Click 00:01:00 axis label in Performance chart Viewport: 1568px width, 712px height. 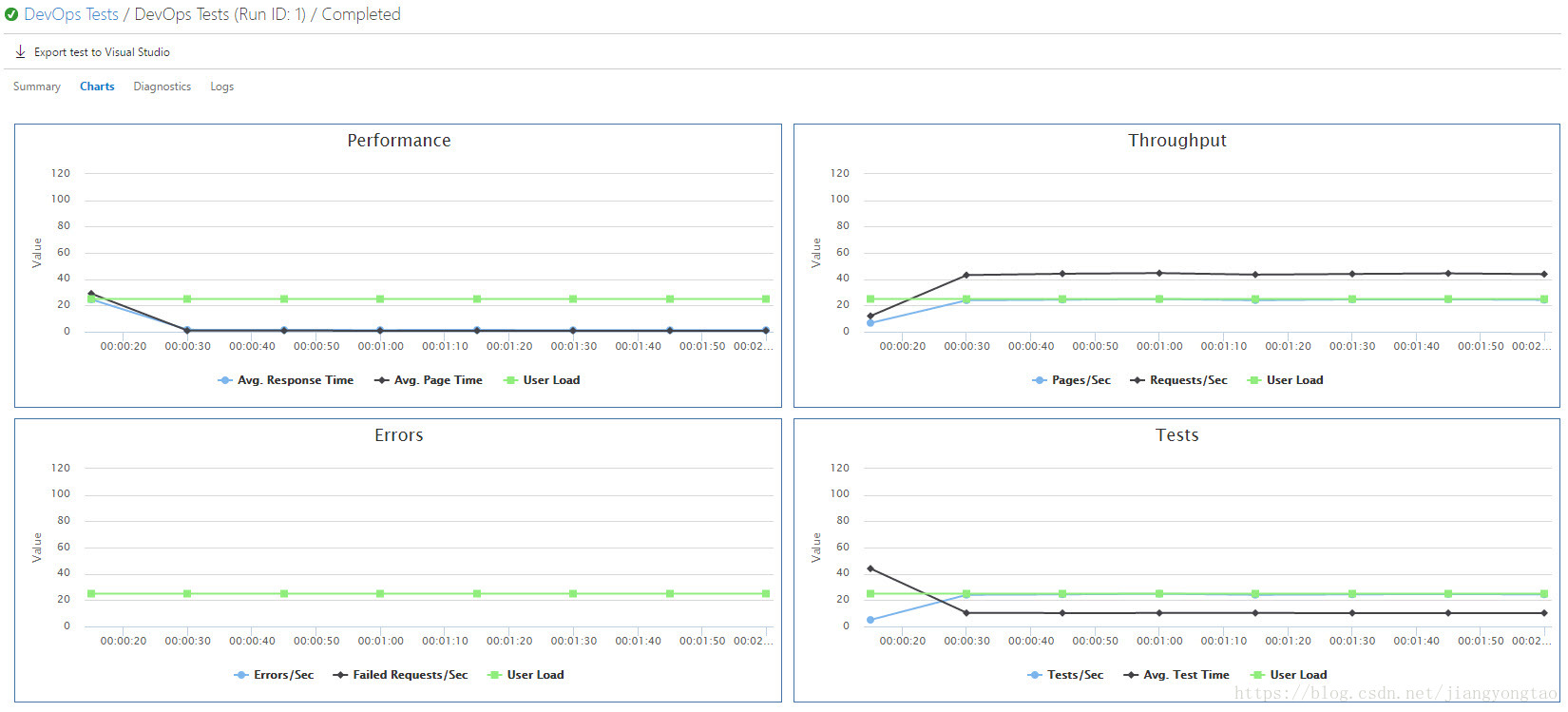click(x=381, y=346)
